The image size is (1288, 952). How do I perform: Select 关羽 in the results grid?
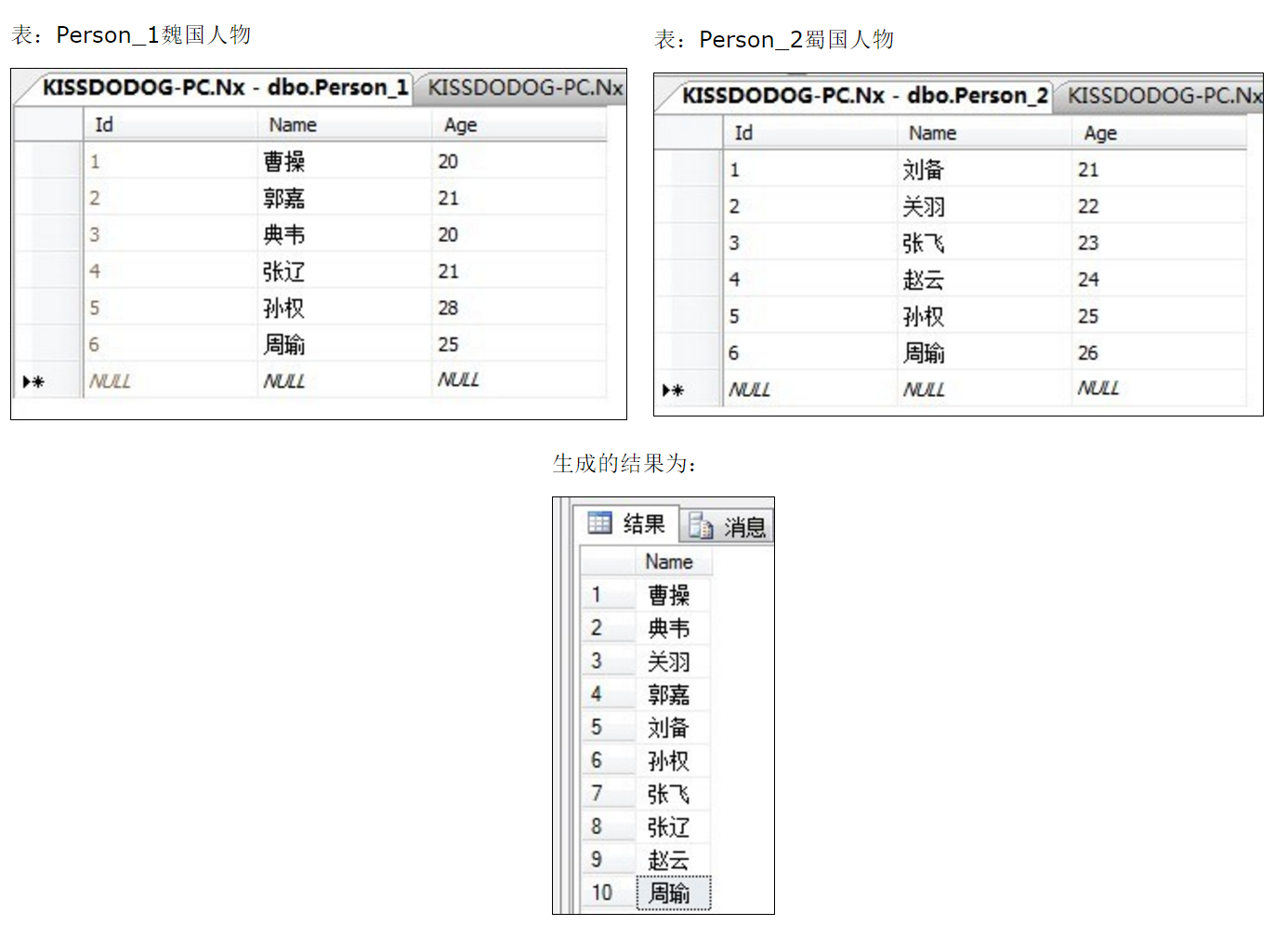click(674, 662)
